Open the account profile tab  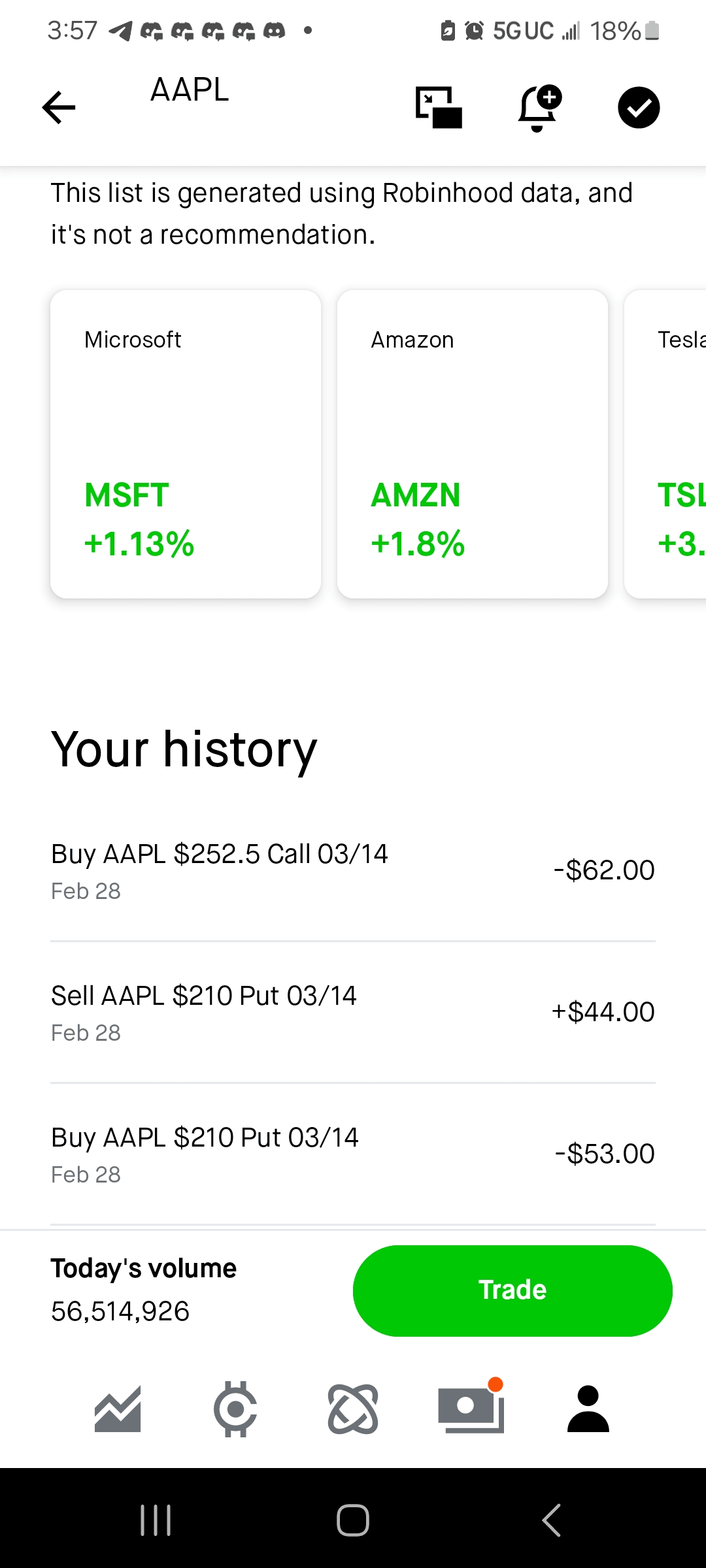point(588,1409)
